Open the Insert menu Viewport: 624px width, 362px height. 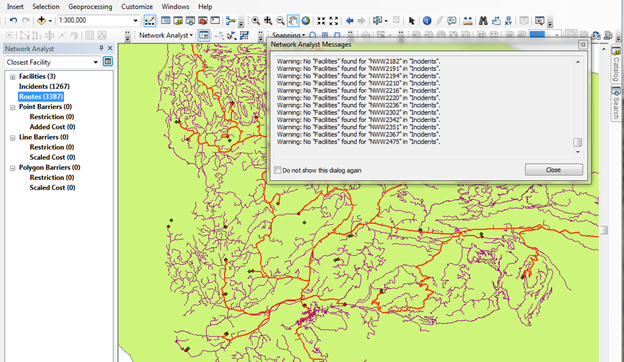tap(15, 7)
